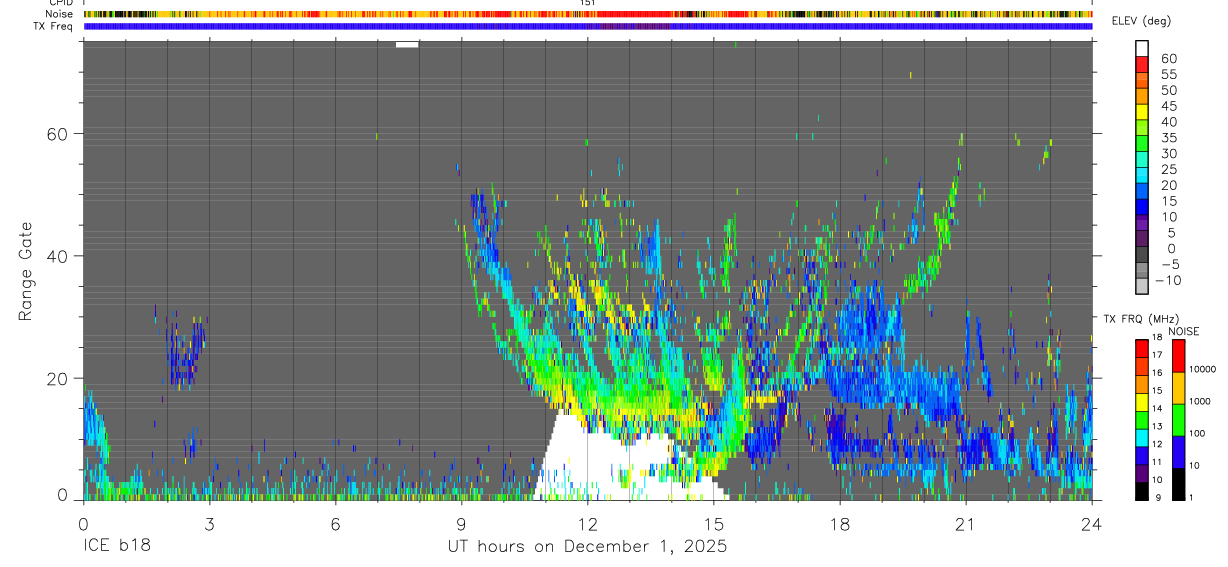The image size is (1228, 567).
Task: Click the ELEV colorbar label '15'
Action: coord(1169,201)
